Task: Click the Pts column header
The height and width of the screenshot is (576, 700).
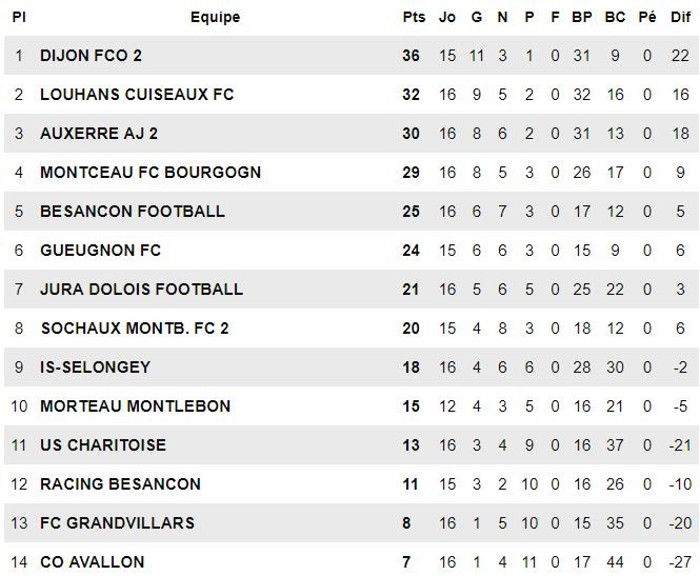Action: 414,17
